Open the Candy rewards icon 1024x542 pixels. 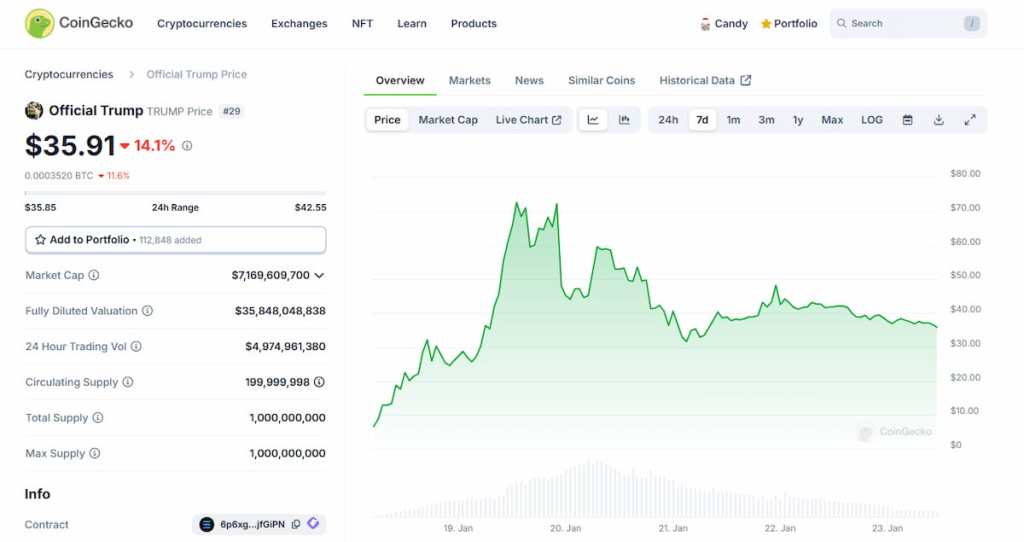(x=705, y=24)
